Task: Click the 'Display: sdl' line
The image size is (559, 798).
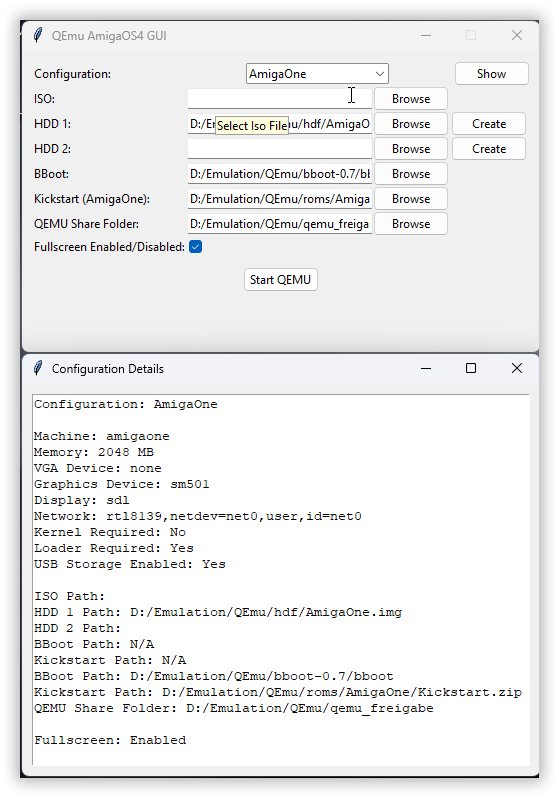Action: pyautogui.click(x=81, y=500)
